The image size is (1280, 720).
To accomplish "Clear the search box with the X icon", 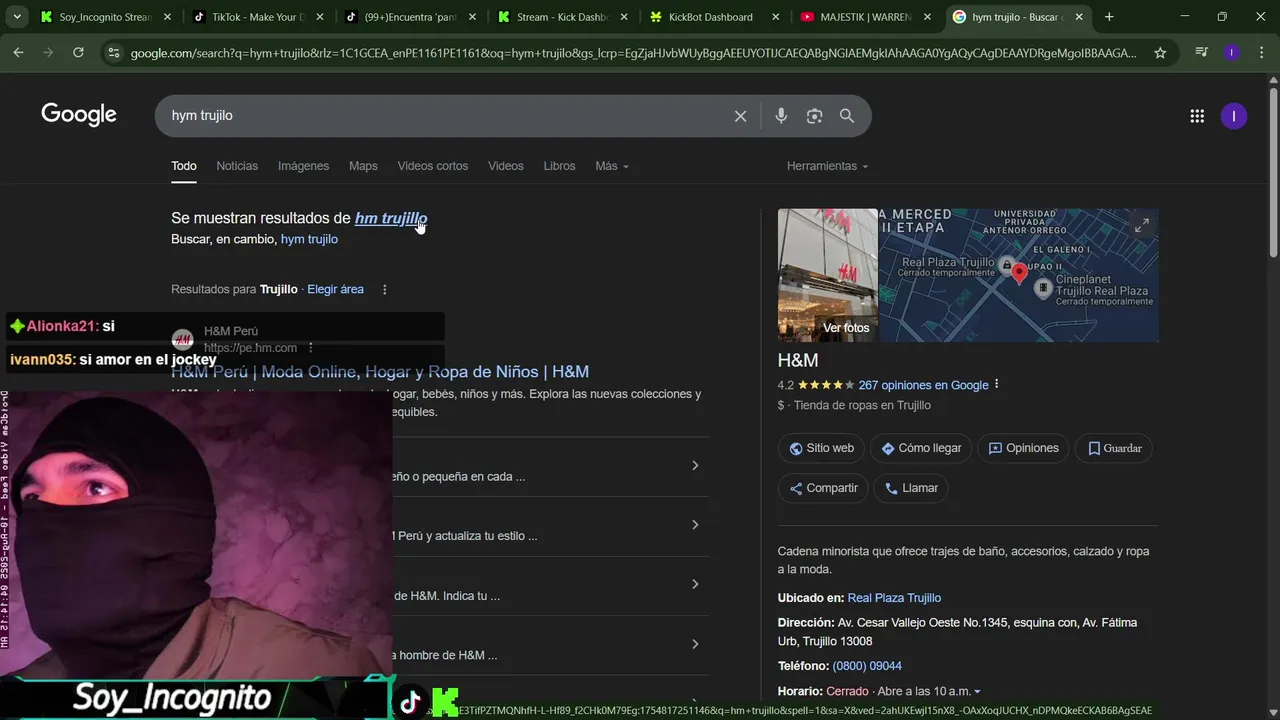I will pos(740,116).
